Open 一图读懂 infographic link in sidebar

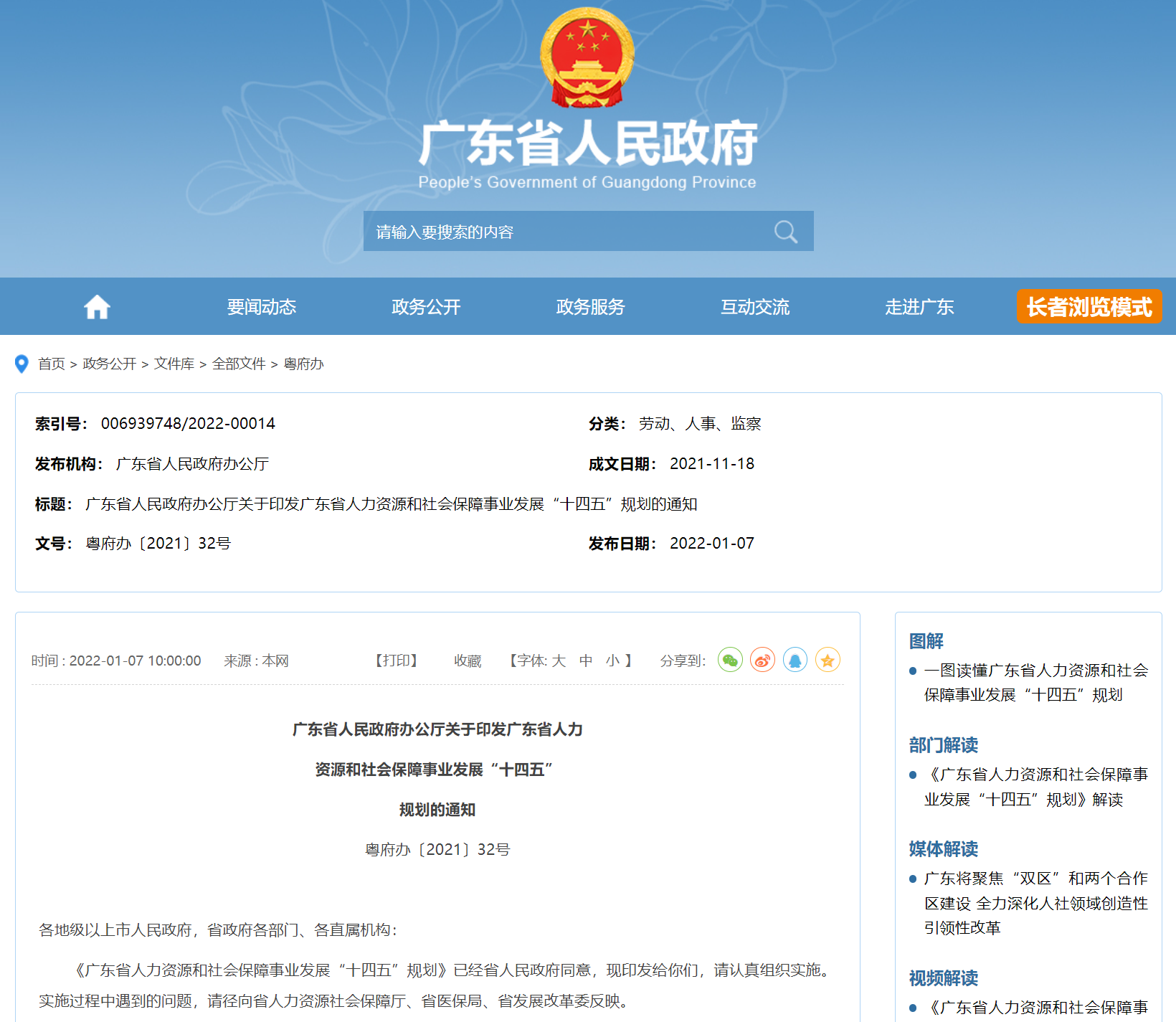1036,683
